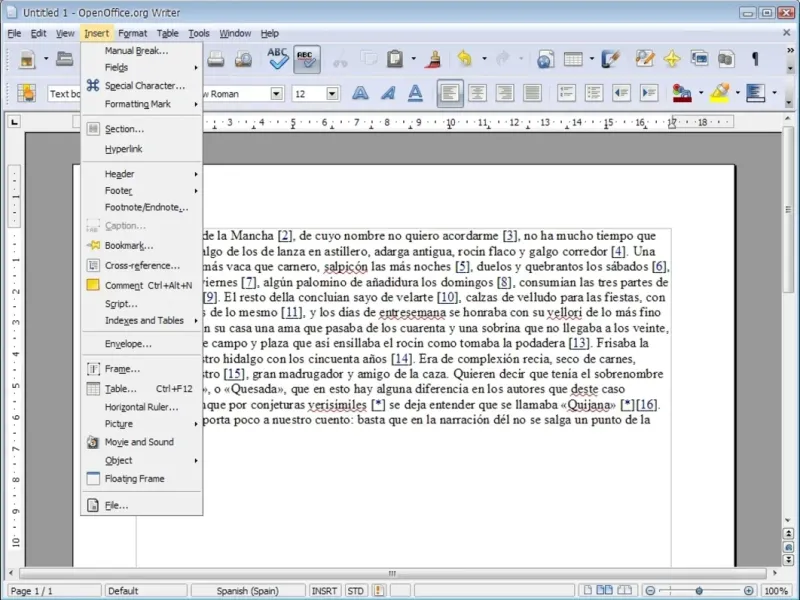Click footnote link [5] after noches

coord(462,266)
